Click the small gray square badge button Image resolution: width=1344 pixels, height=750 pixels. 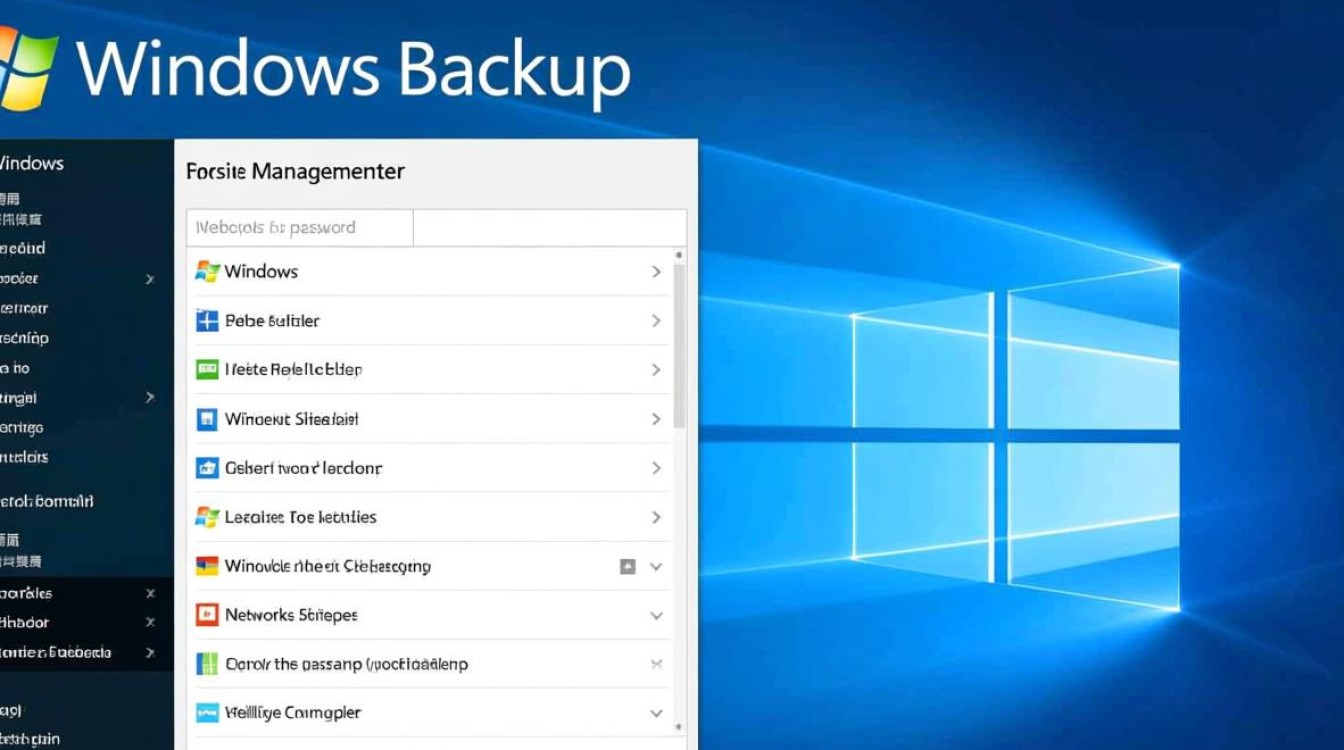(627, 566)
